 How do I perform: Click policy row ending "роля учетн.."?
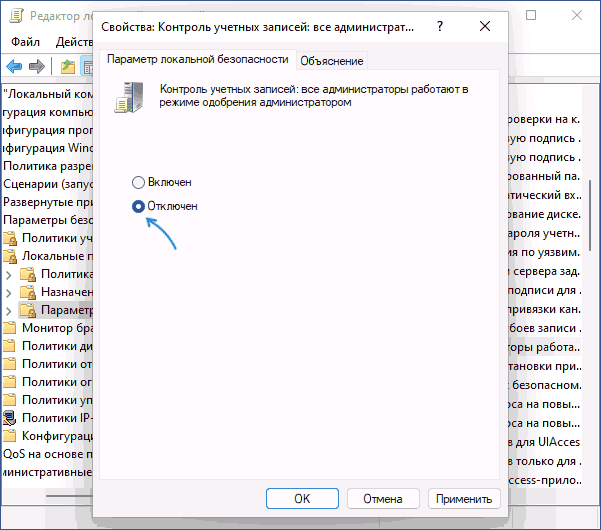[545, 233]
